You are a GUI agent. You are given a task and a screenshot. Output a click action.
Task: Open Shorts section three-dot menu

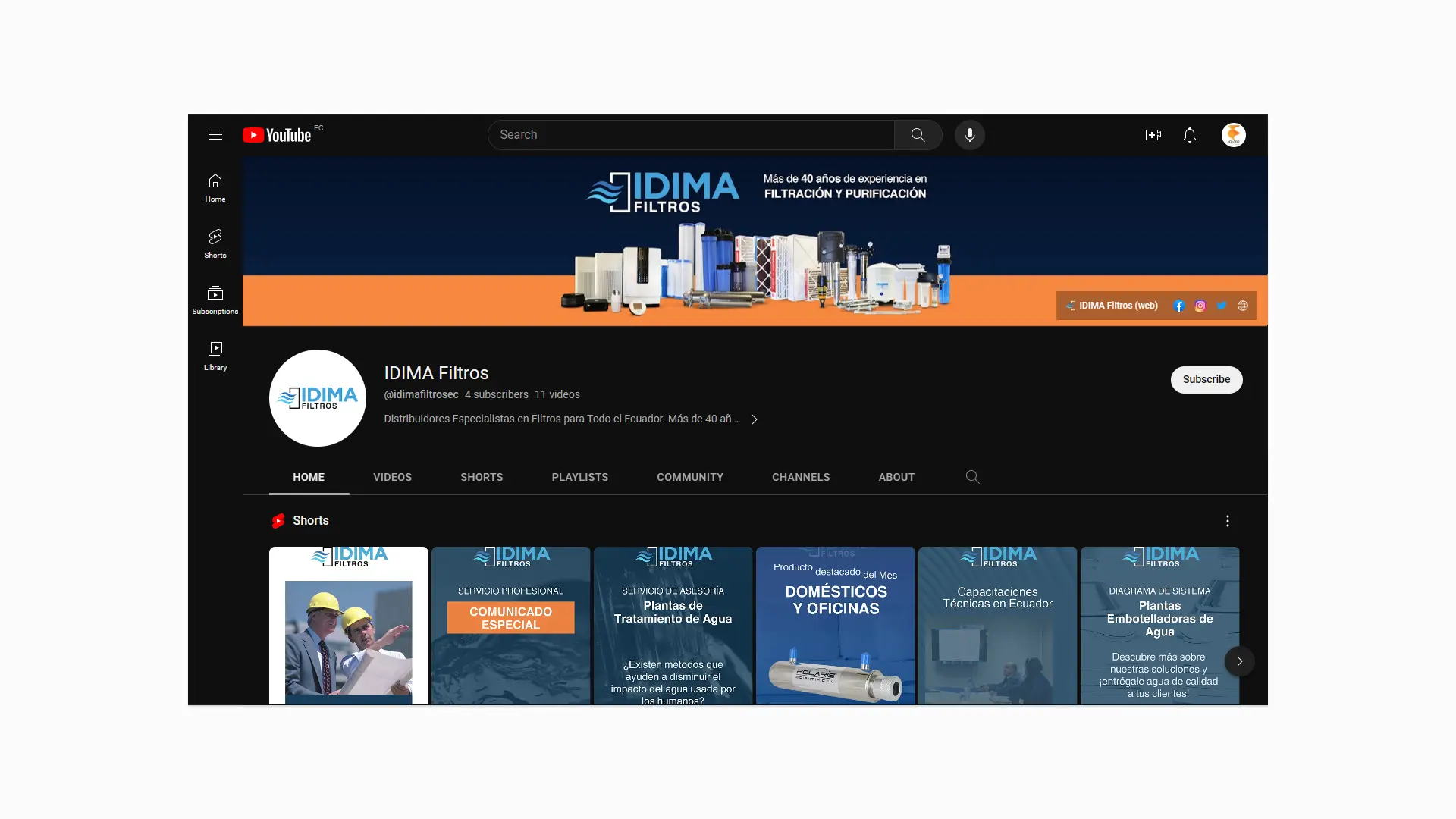coord(1227,521)
